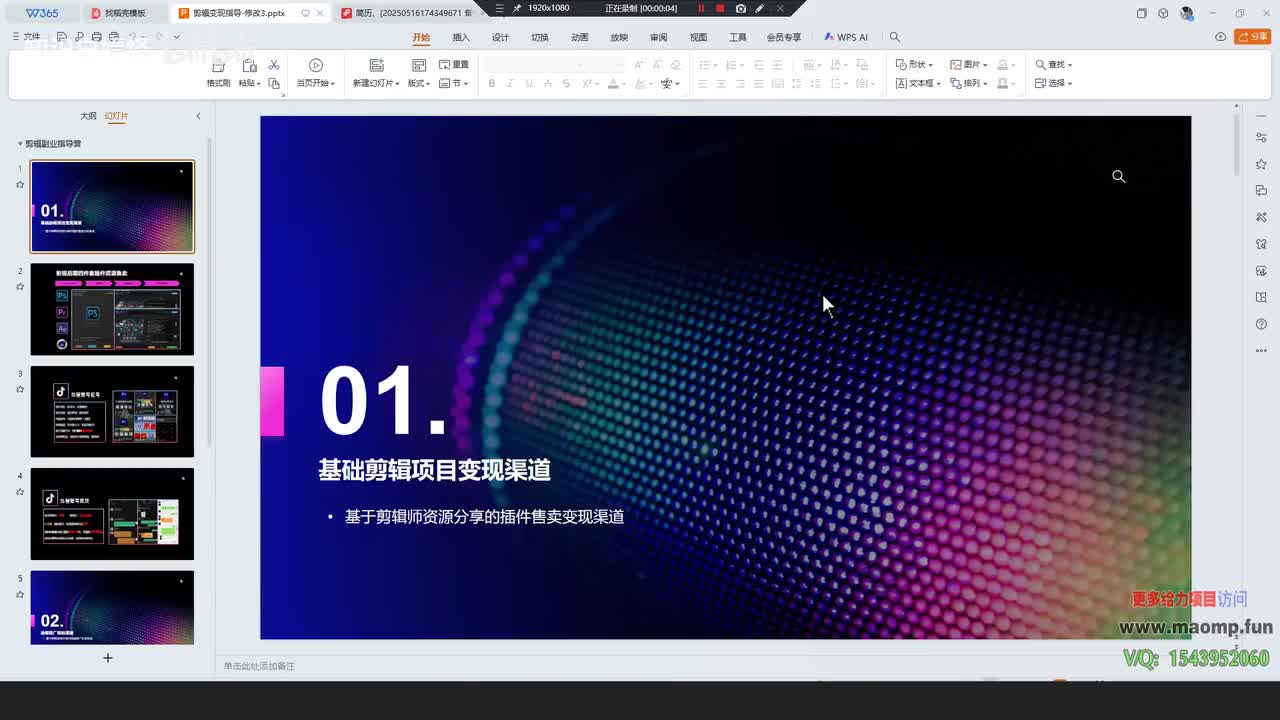Image resolution: width=1280 pixels, height=720 pixels.
Task: Open the Text Box (文本框) dropdown
Action: pos(918,84)
